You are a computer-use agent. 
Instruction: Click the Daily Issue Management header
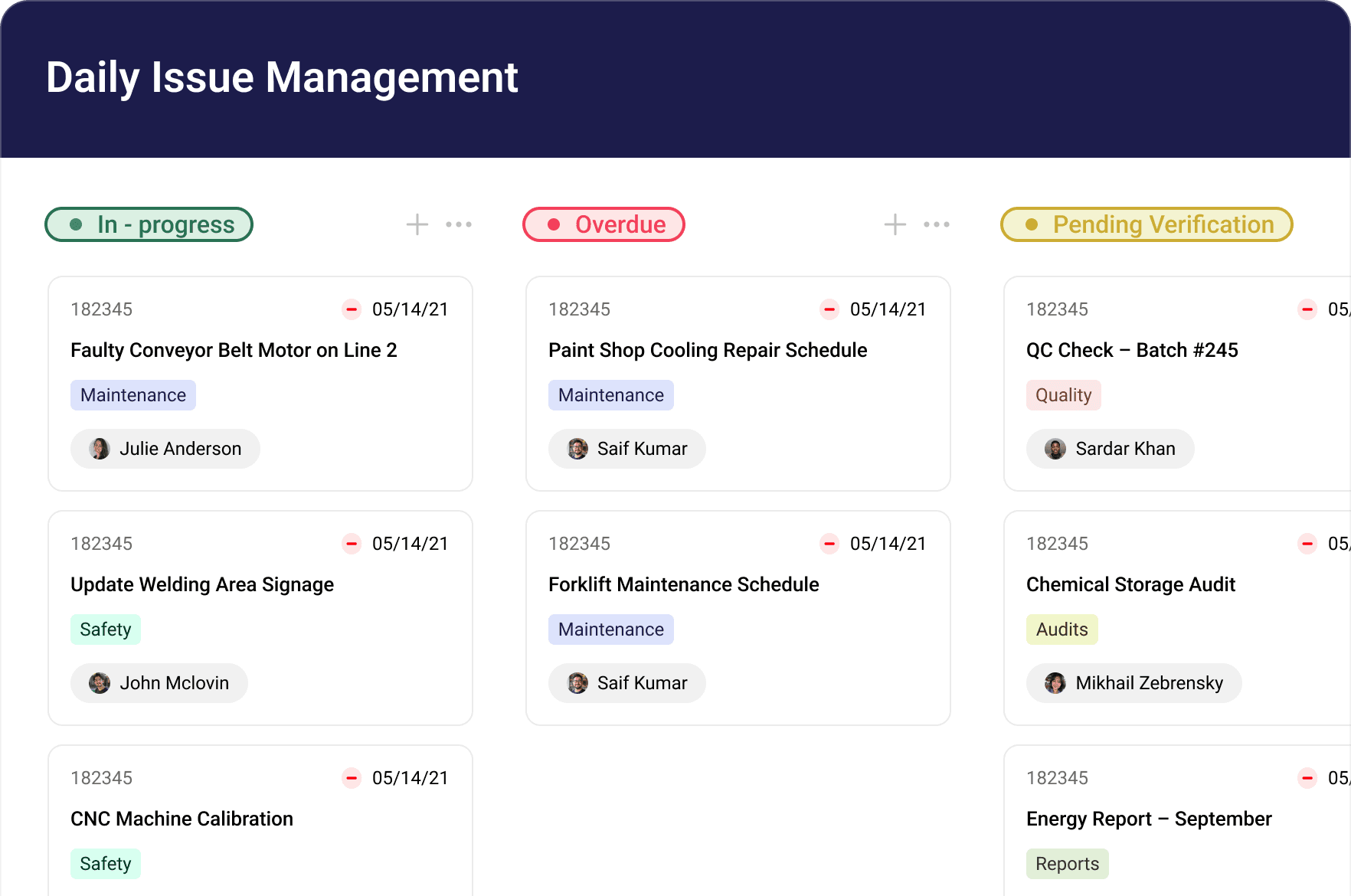[282, 77]
